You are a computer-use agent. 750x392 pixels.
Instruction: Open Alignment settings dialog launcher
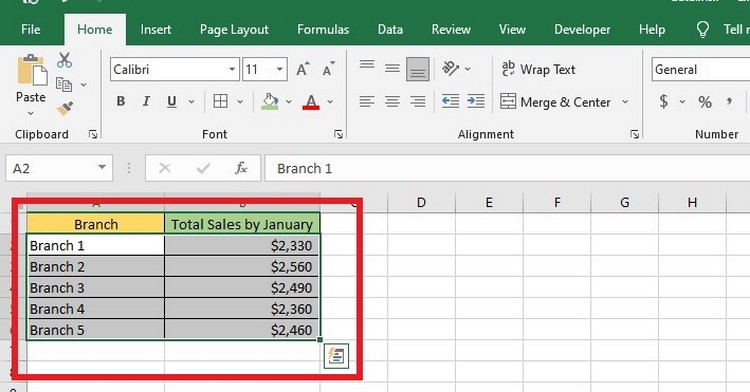tap(635, 135)
